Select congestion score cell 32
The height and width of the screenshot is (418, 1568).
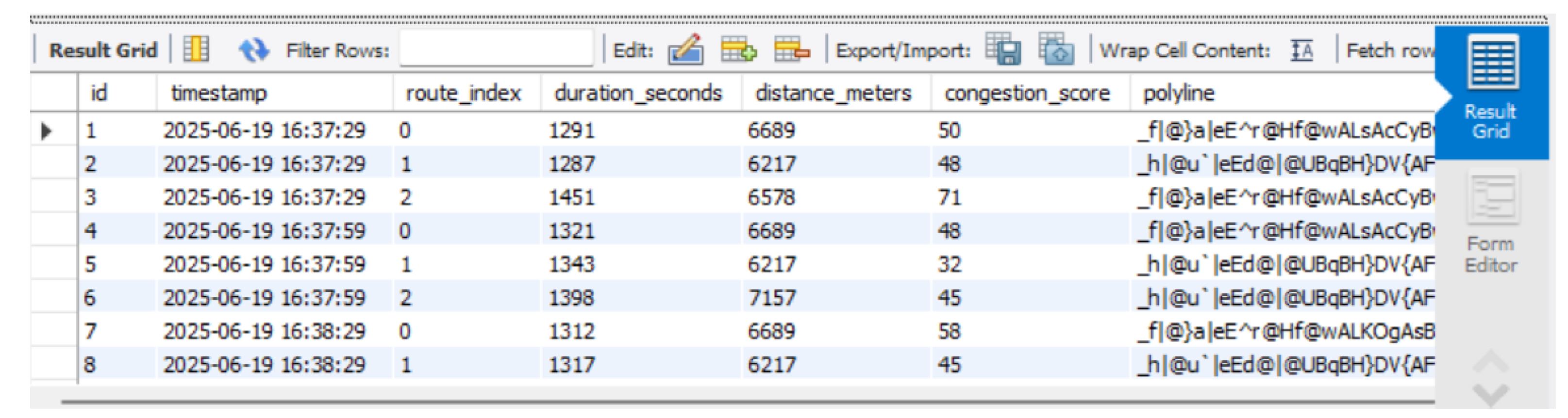coord(1031,264)
